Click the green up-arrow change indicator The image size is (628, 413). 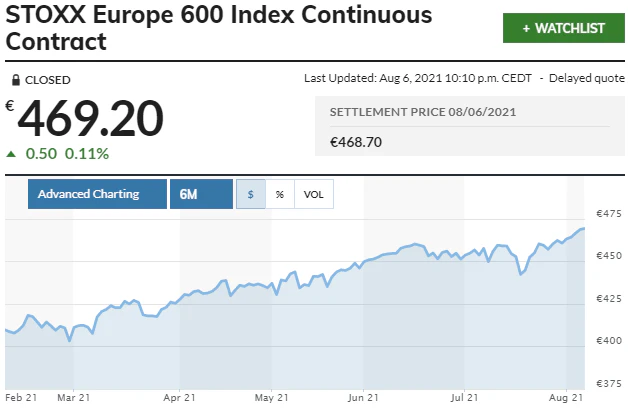pyautogui.click(x=11, y=154)
